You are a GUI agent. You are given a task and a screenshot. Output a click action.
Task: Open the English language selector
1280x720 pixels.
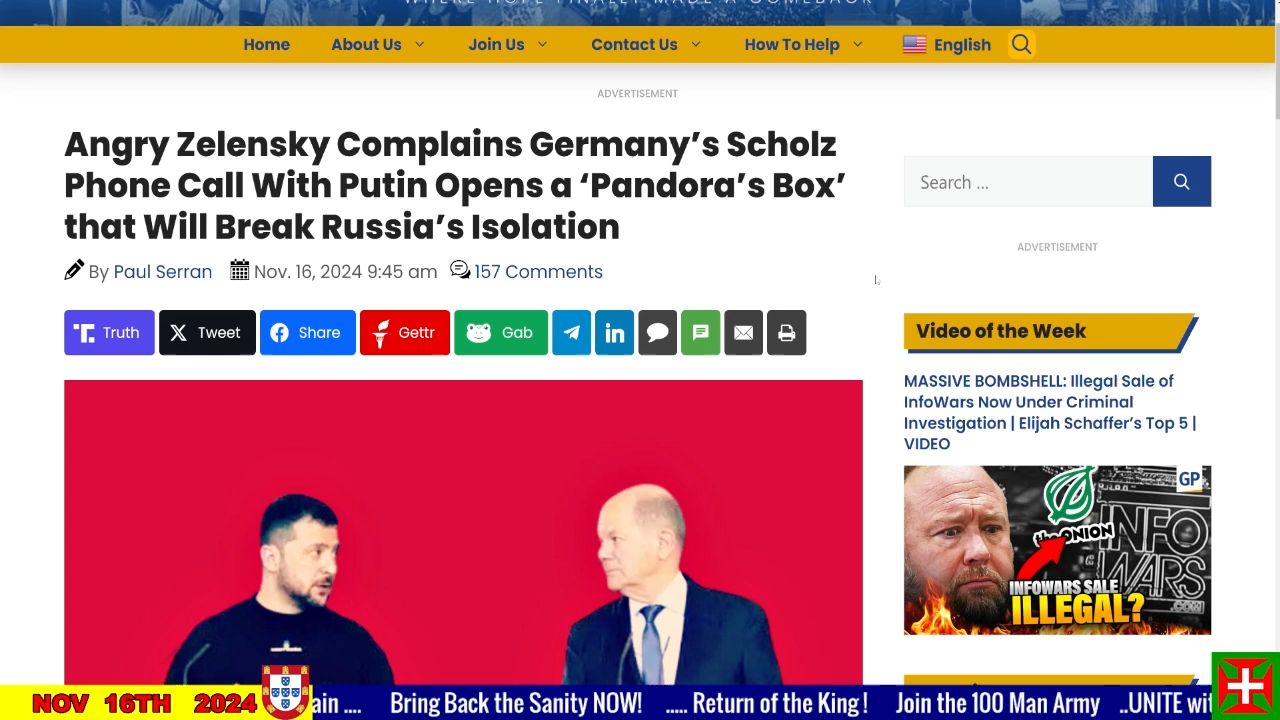(947, 44)
